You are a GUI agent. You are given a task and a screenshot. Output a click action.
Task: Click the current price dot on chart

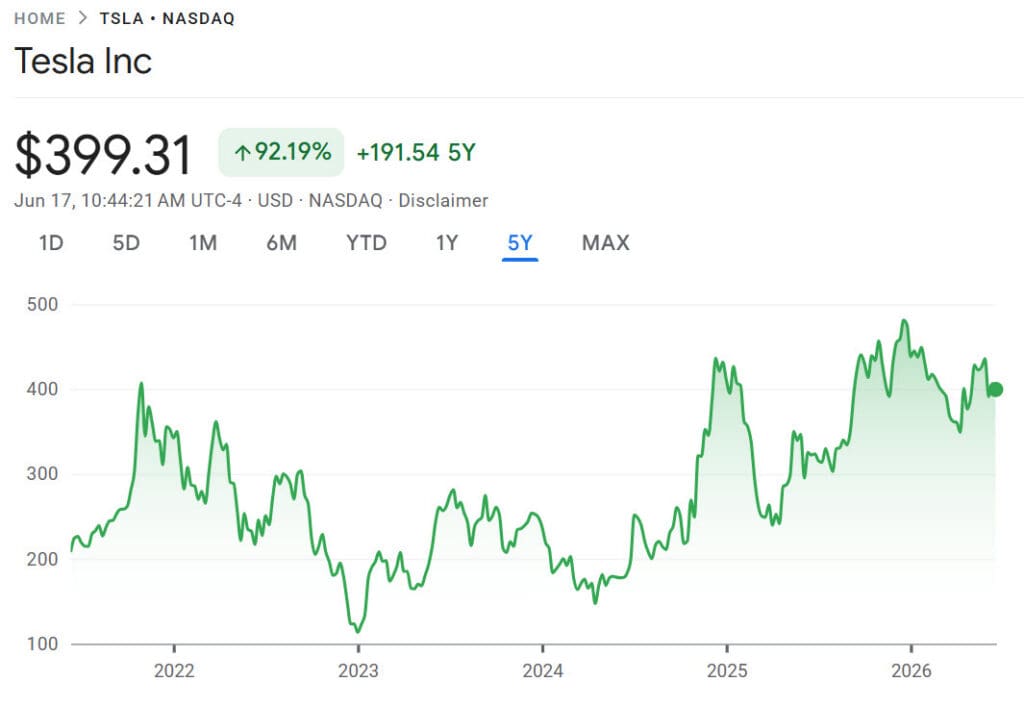[x=995, y=390]
